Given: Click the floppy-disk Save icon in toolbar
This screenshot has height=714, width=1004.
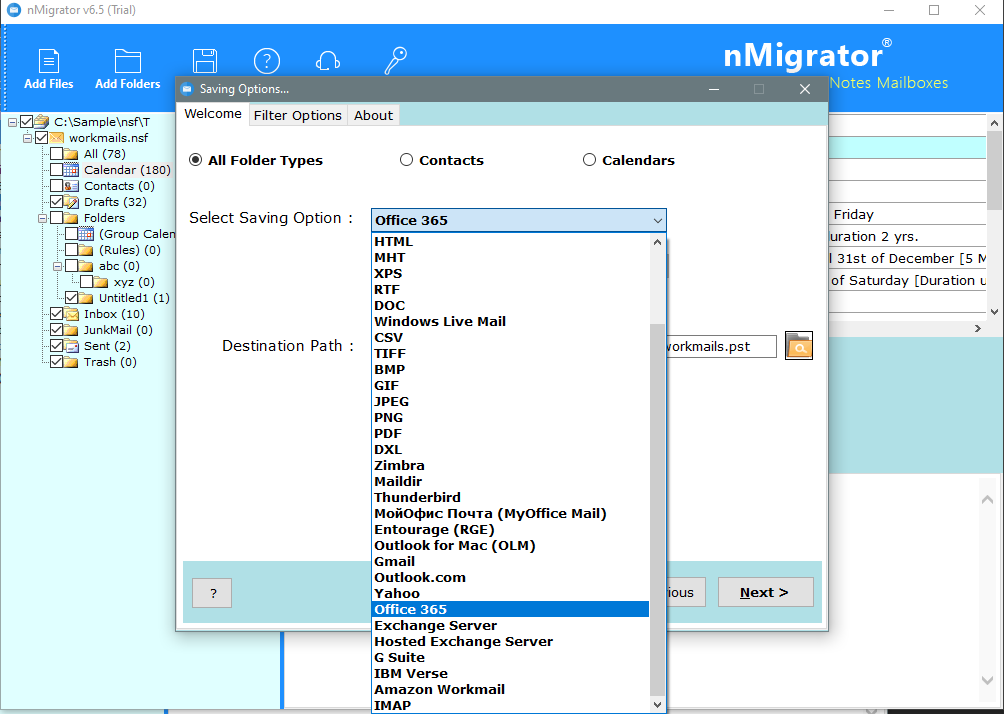Looking at the screenshot, I should click(x=205, y=61).
